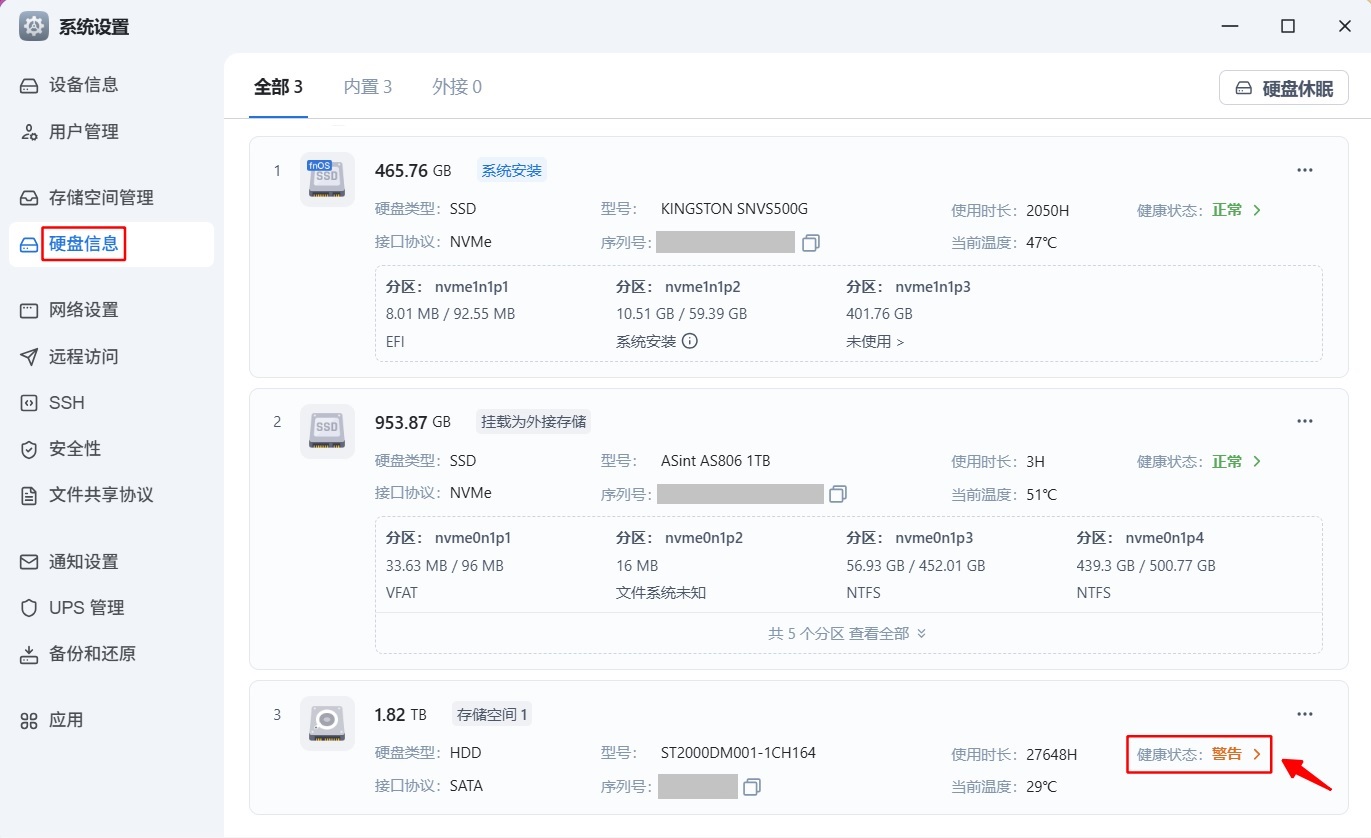Click the 硬盘休眠 button
The width and height of the screenshot is (1371, 838).
pos(1284,88)
